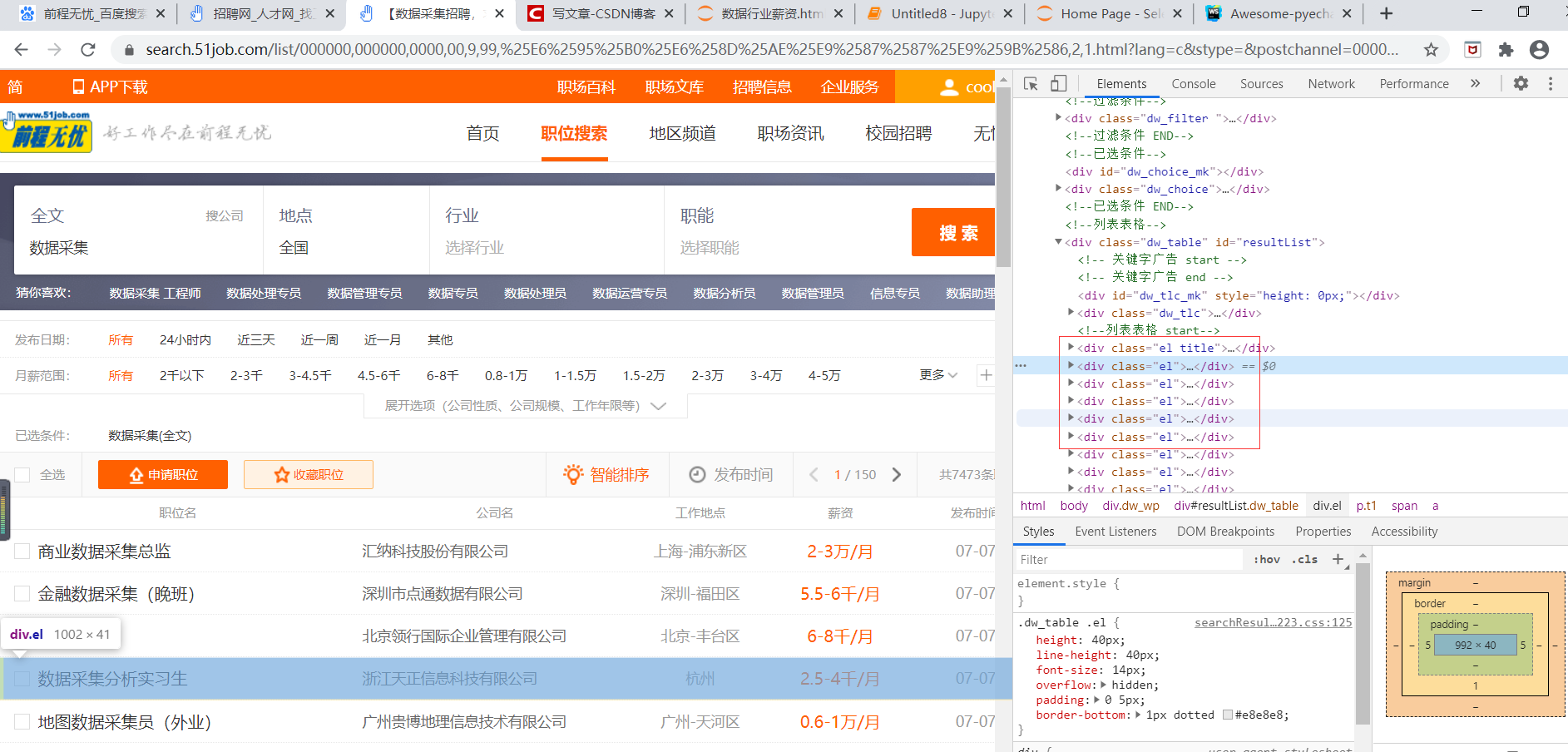The image size is (1568, 752).
Task: Click the ellipsis beside selected element row
Action: tap(1021, 366)
